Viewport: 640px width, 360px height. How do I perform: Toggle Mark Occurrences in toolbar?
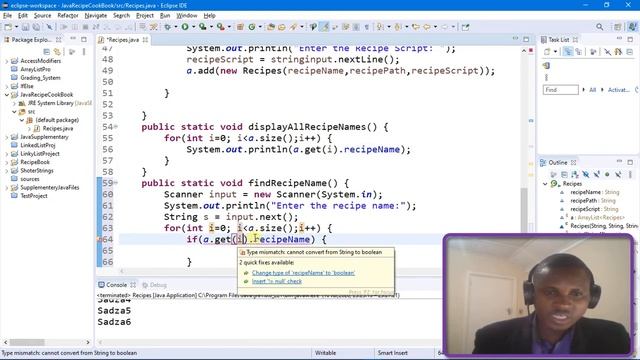(324, 27)
